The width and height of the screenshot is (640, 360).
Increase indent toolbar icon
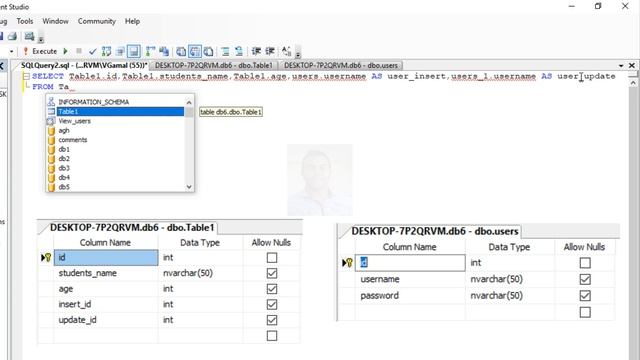click(x=270, y=51)
